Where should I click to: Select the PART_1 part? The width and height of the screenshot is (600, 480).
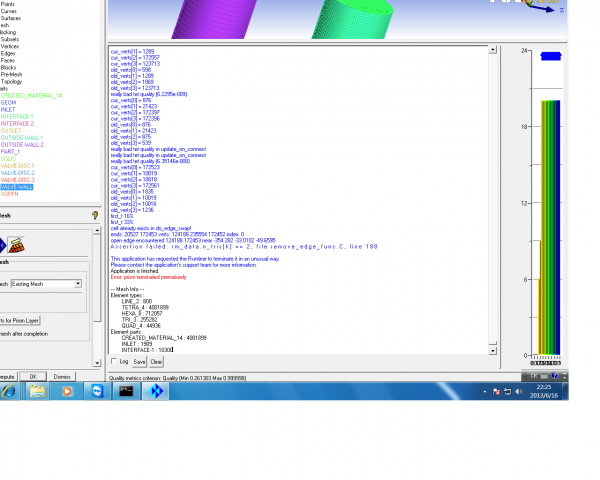tap(10, 152)
